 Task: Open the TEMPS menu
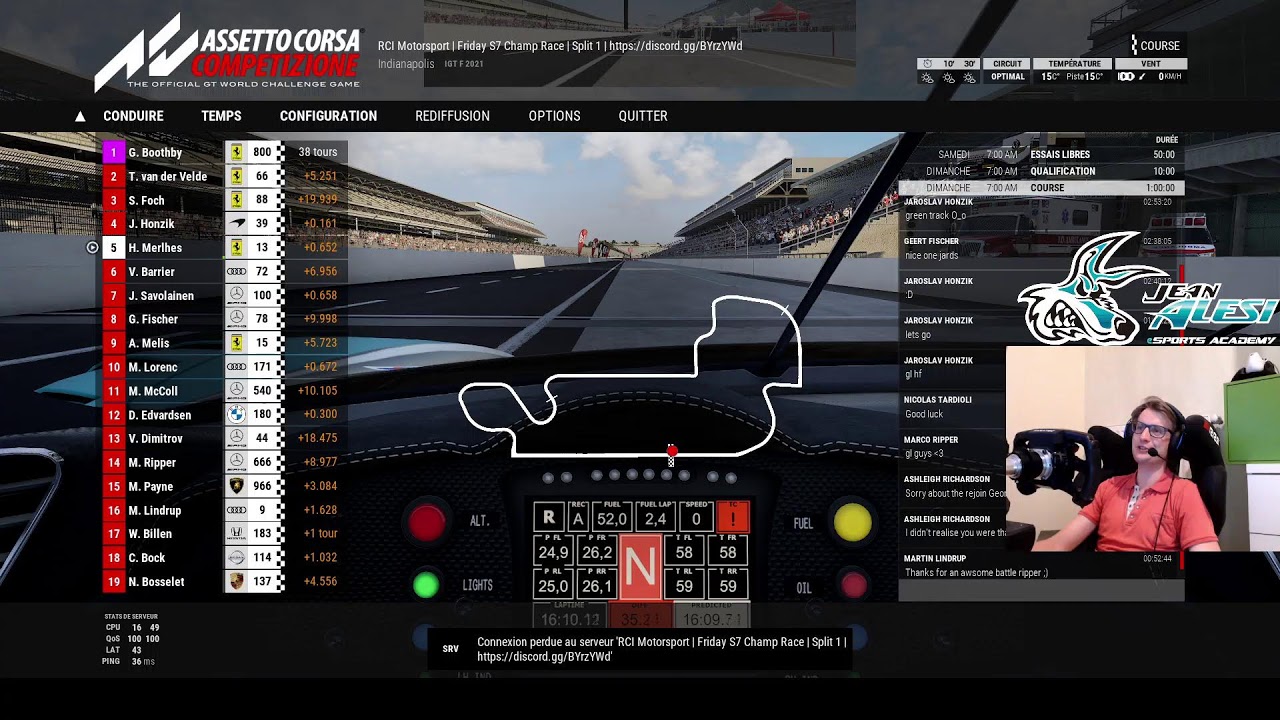[x=221, y=116]
